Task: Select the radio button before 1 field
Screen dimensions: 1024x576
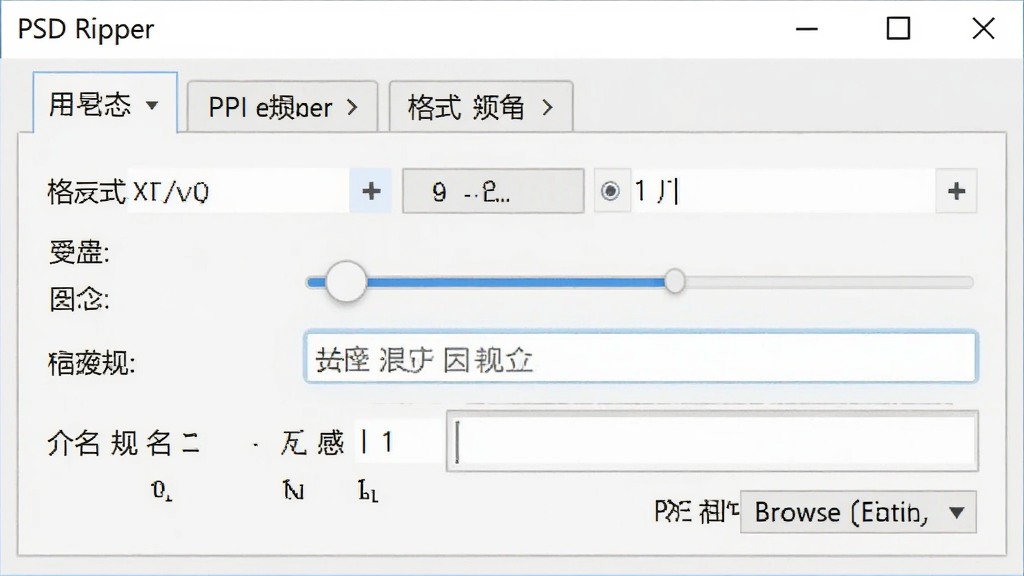Action: coord(610,191)
